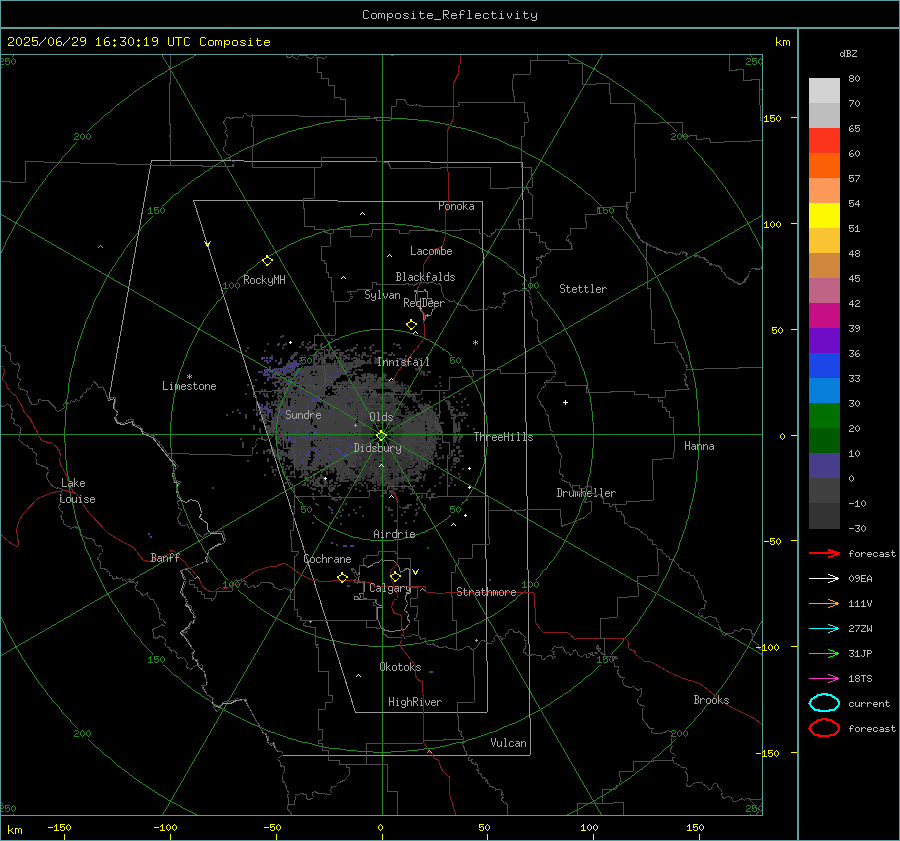The height and width of the screenshot is (841, 900).
Task: Pick the magenta swatch between 42 and 39 dBZ
Action: pos(824,315)
